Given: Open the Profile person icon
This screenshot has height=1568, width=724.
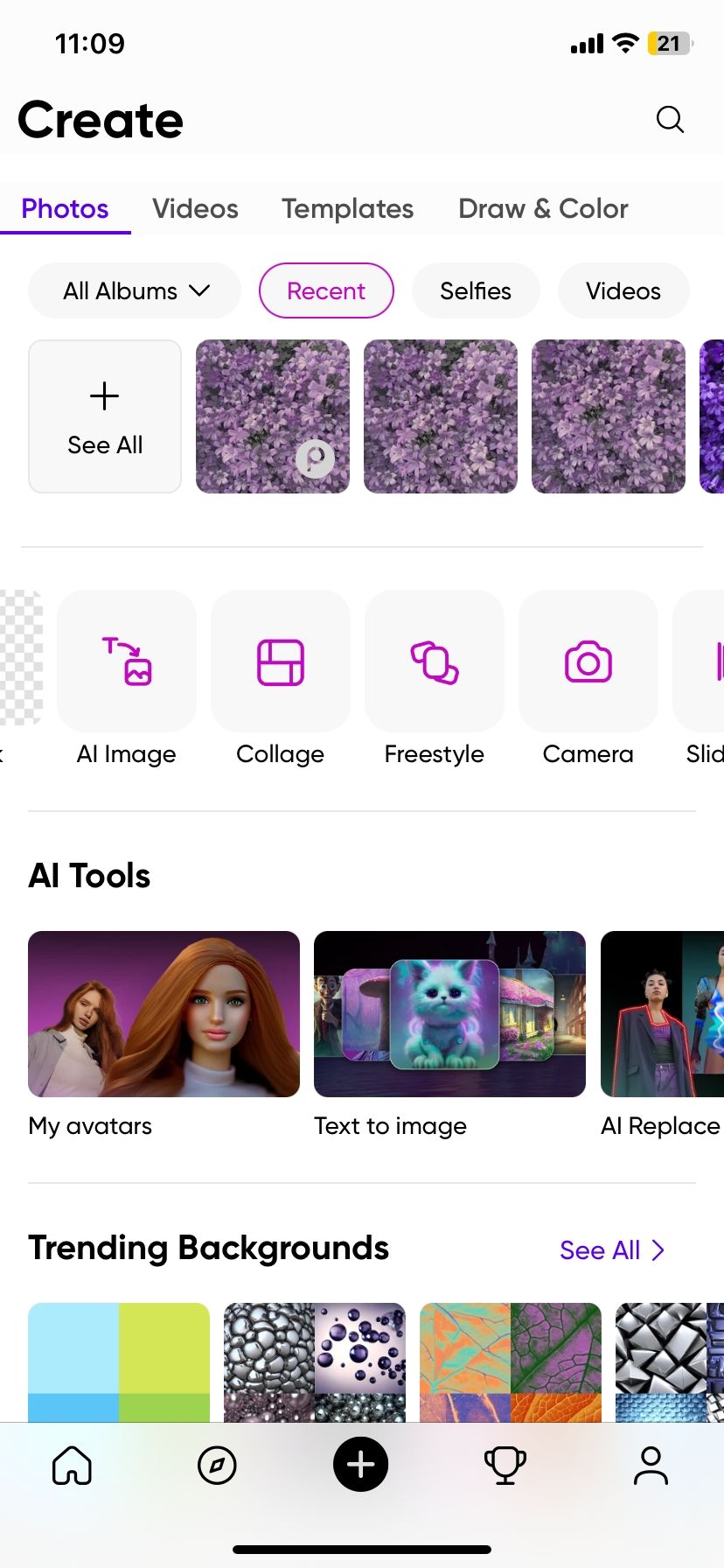Looking at the screenshot, I should point(651,1465).
